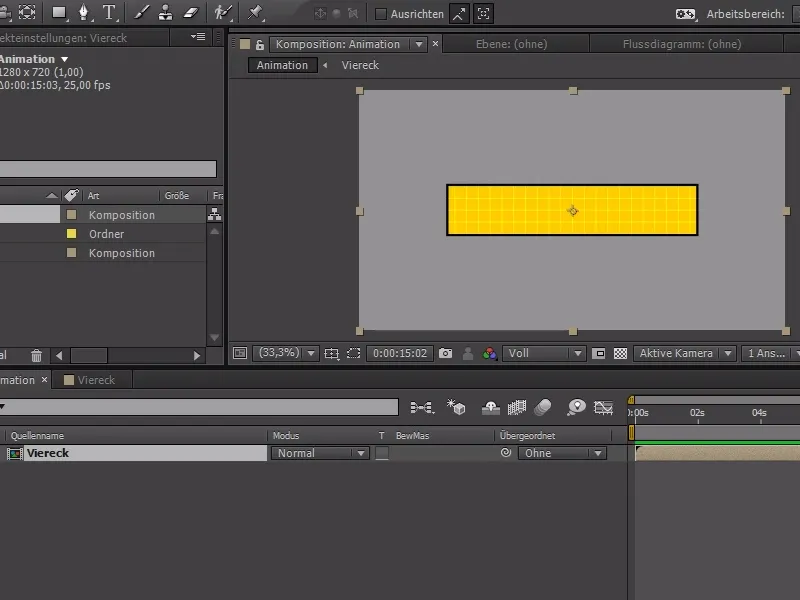
Task: Toggle frame blending for all layers
Action: point(516,407)
